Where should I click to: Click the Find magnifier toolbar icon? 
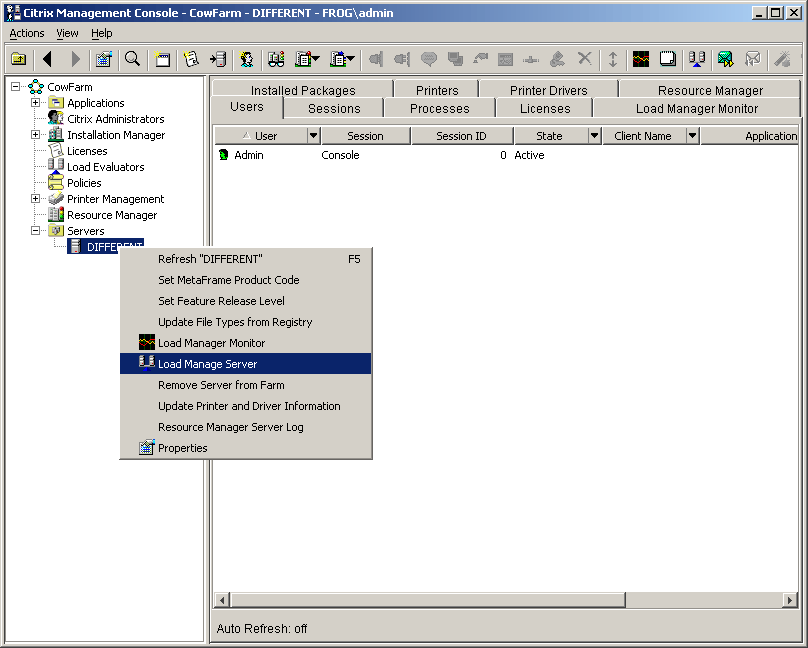(x=132, y=59)
